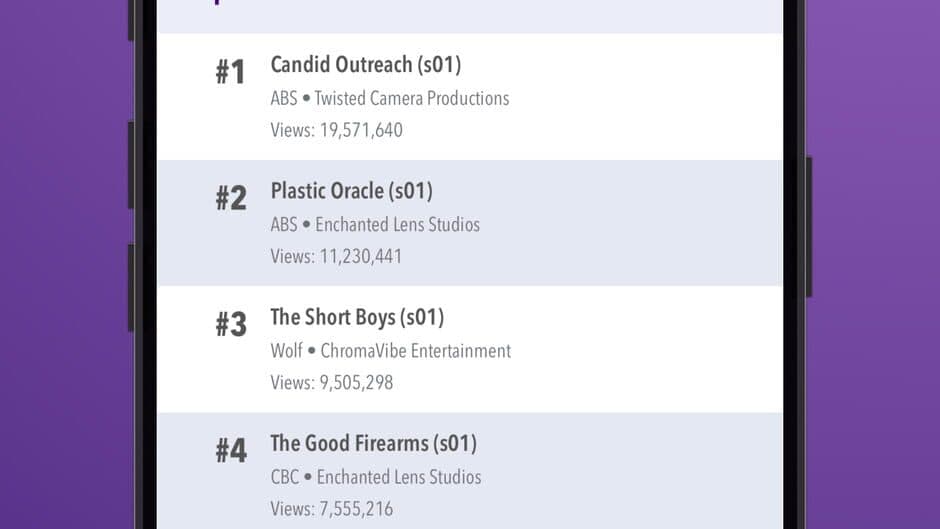Select the #3 rank number
Screen dimensions: 940x529
point(230,324)
